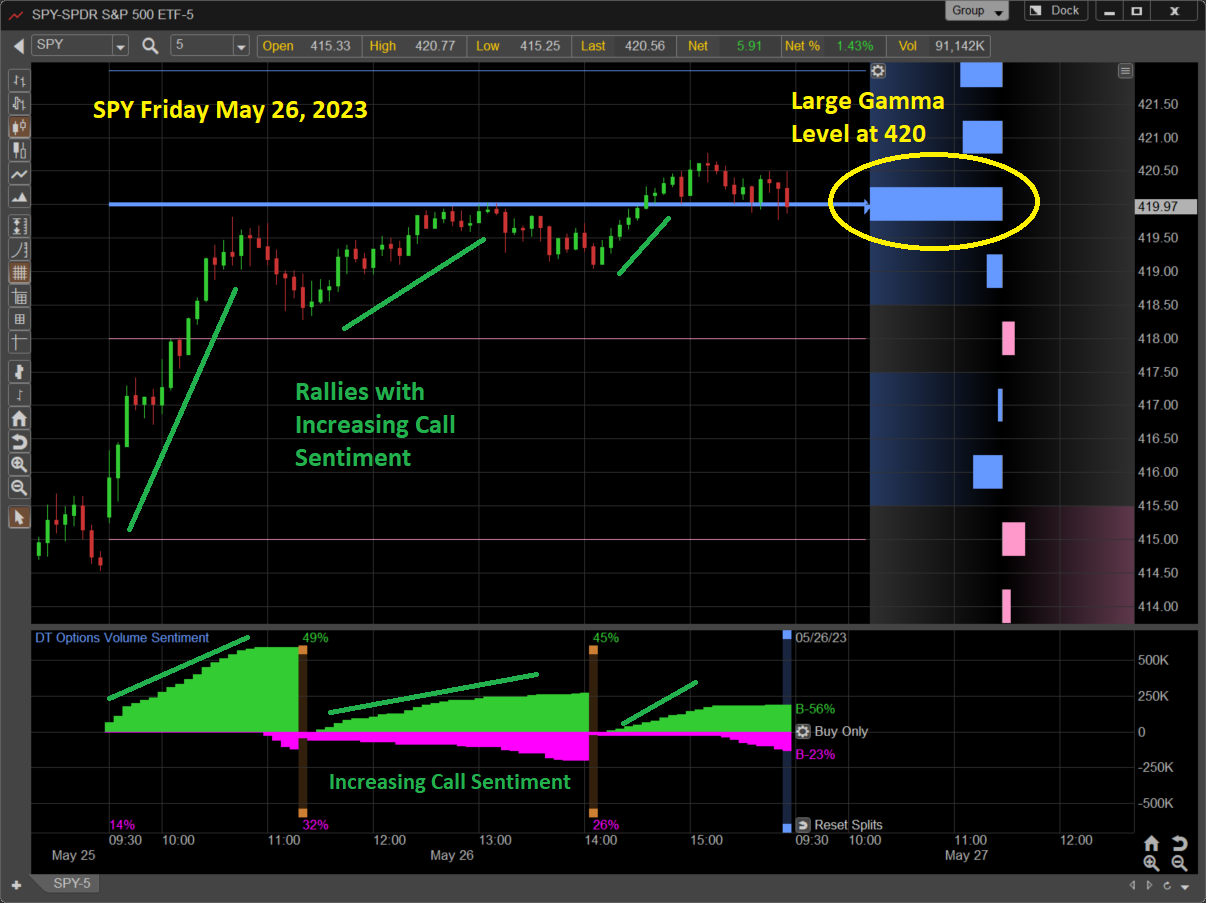
Task: Add a new tab with the plus icon
Action: 16,885
